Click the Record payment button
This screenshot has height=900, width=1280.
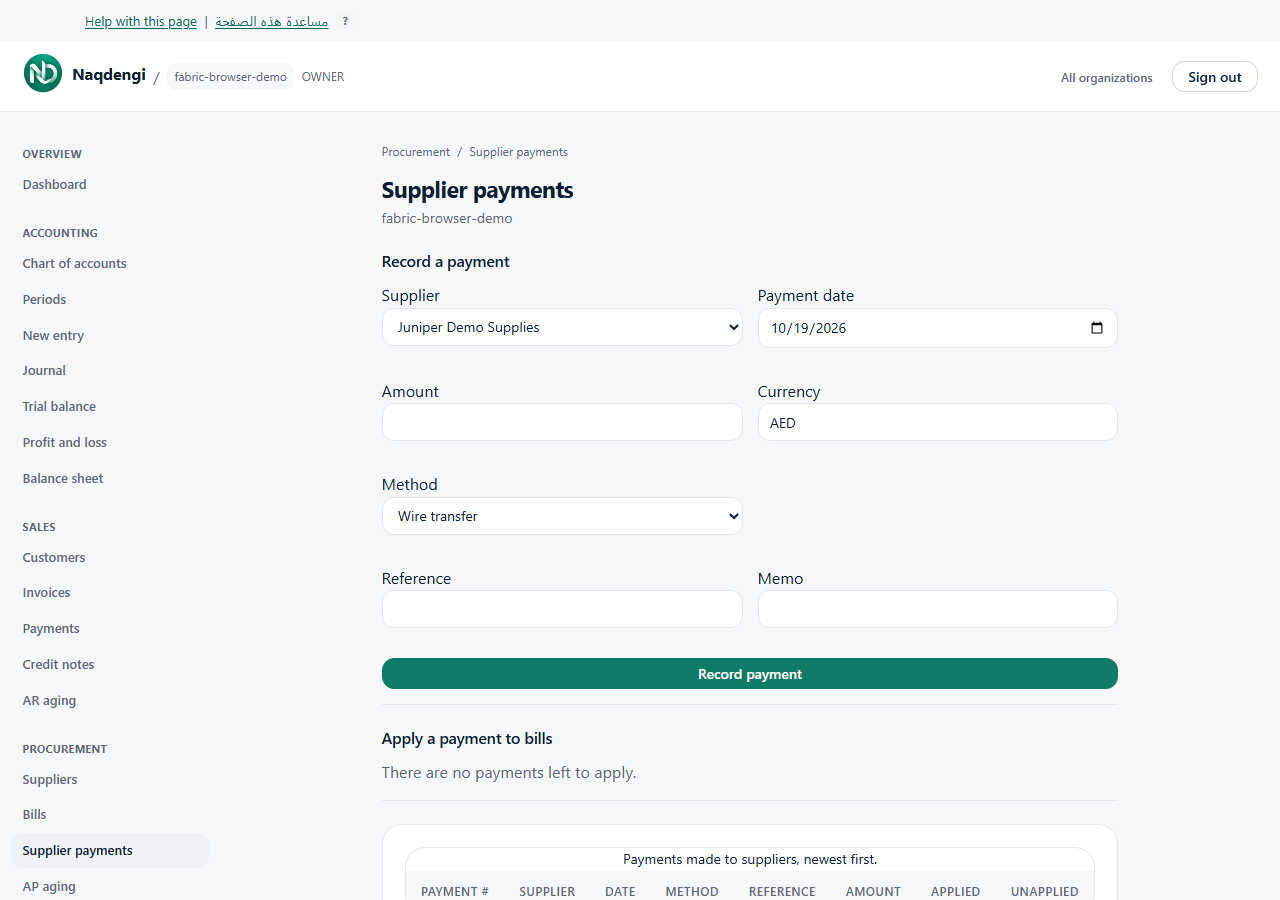(750, 674)
